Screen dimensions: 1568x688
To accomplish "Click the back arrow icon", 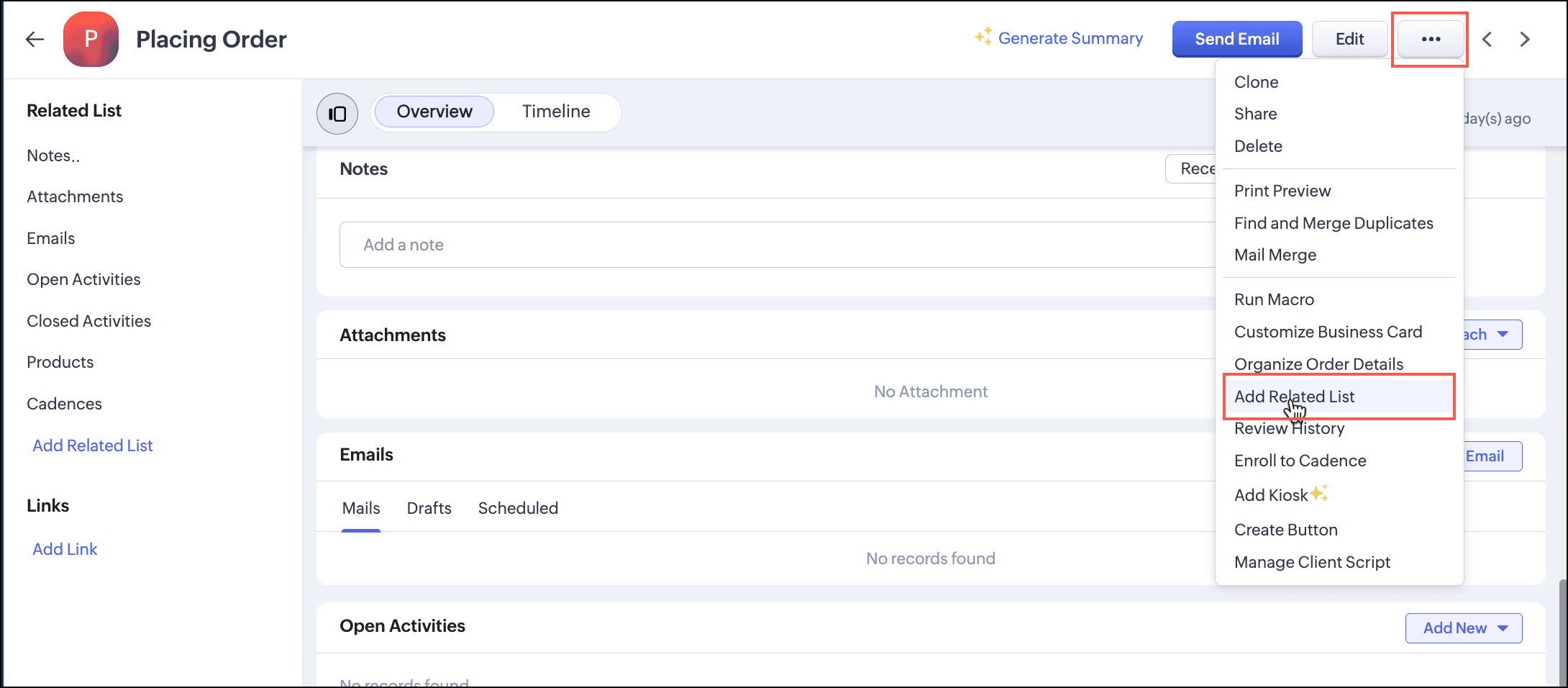I will coord(35,39).
